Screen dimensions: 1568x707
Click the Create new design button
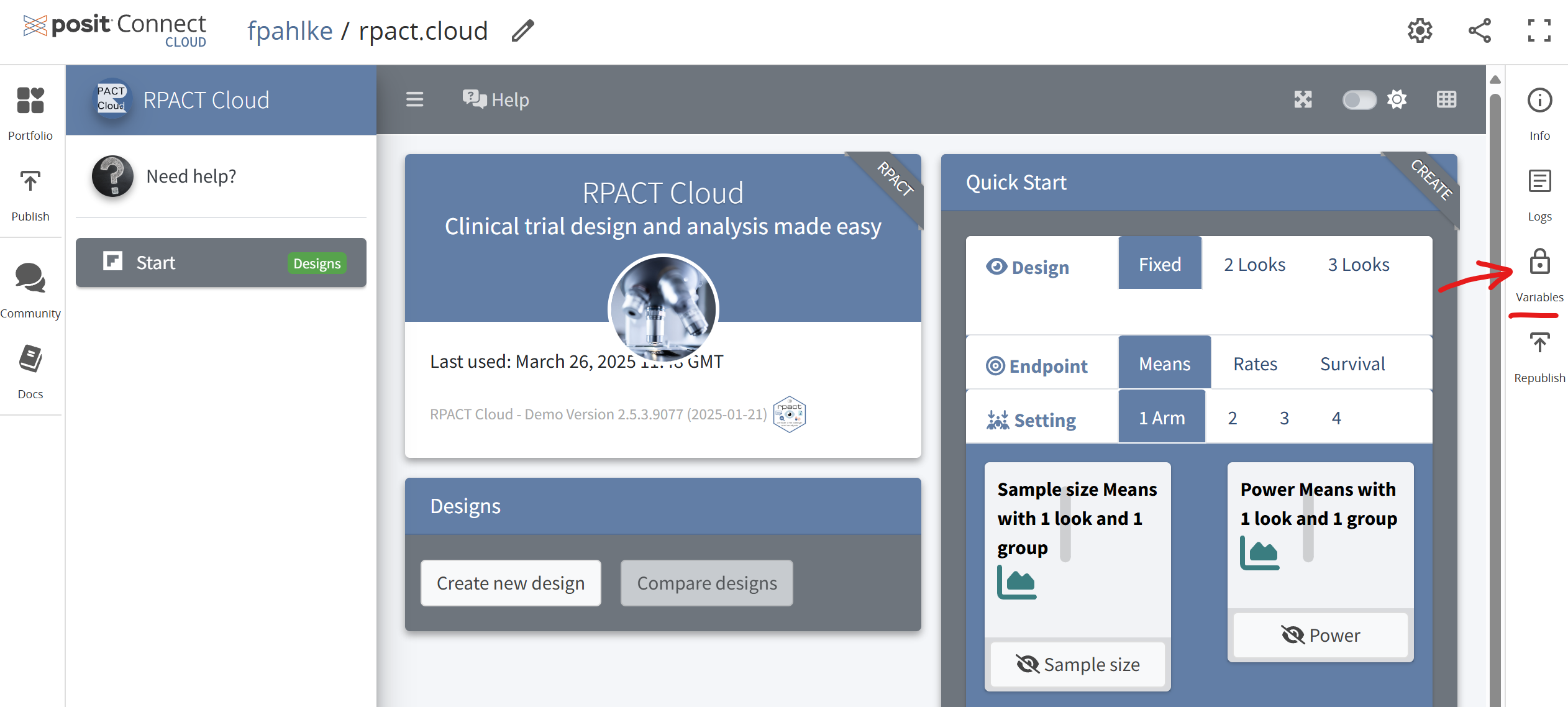tap(511, 583)
